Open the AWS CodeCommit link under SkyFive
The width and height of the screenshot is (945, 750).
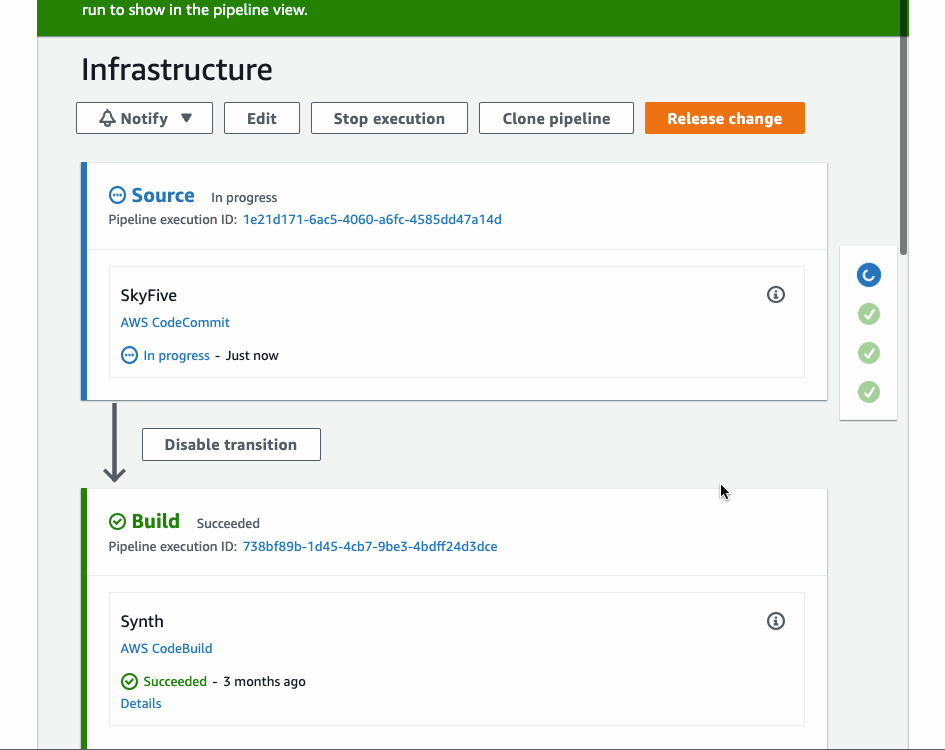[175, 322]
